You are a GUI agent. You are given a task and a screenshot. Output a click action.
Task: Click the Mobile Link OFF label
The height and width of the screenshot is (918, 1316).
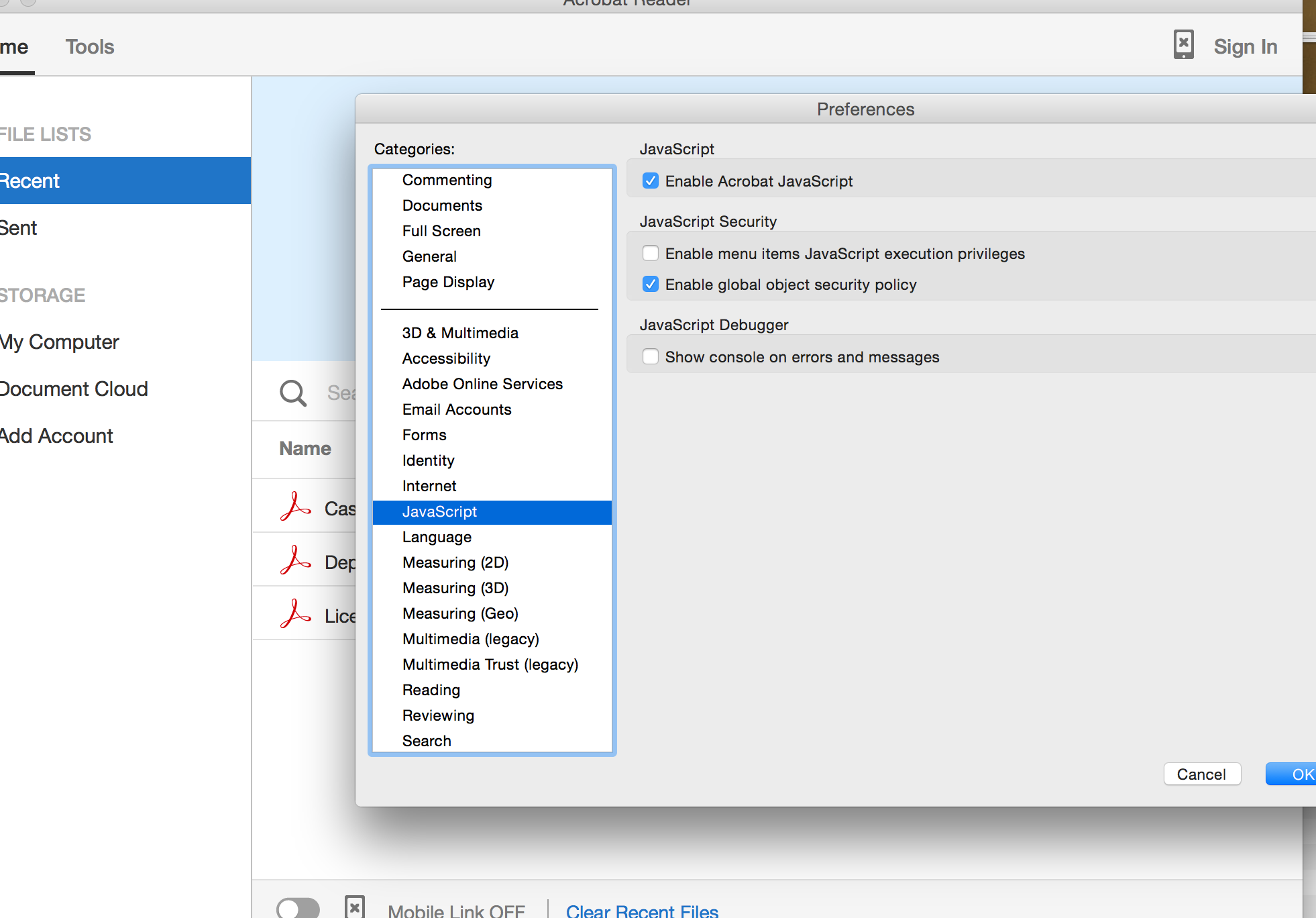pos(456,911)
